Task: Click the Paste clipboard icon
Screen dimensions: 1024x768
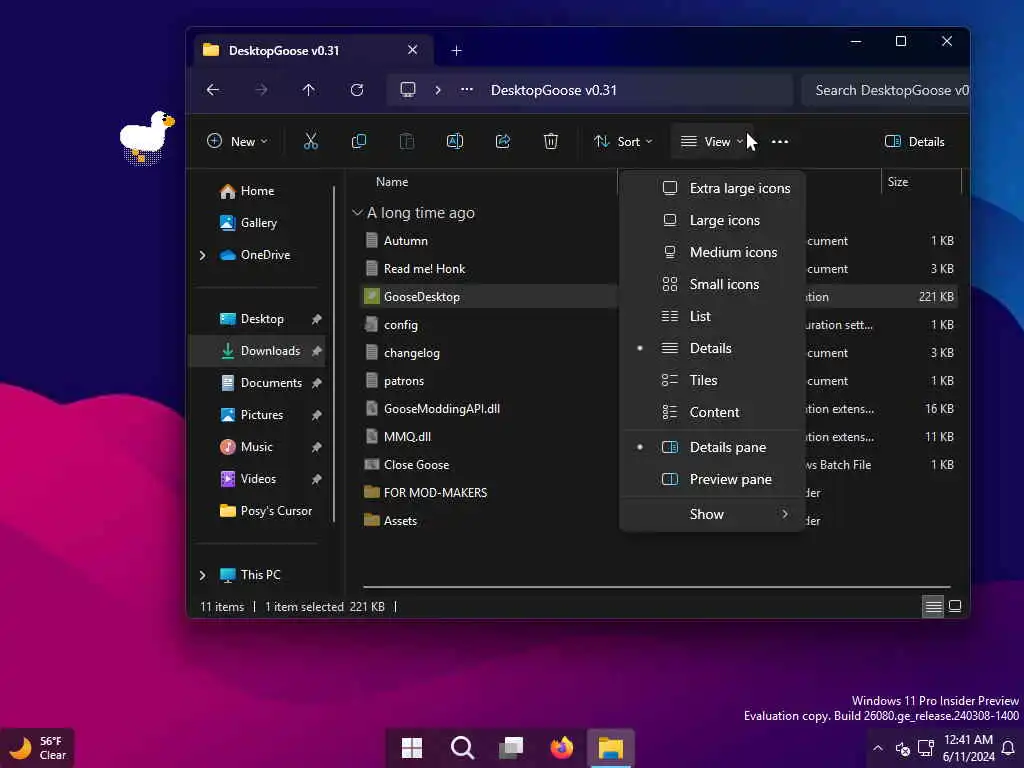Action: 407,141
